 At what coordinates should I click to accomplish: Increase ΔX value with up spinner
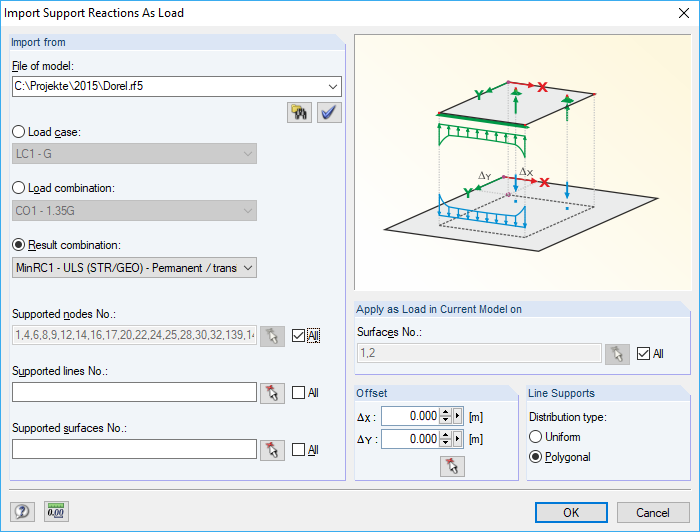pyautogui.click(x=446, y=412)
